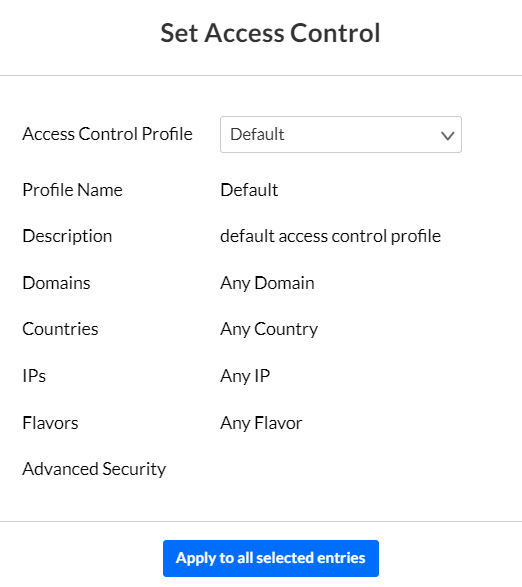This screenshot has width=522, height=587.
Task: Click the Any Flavor value
Action: tap(261, 424)
